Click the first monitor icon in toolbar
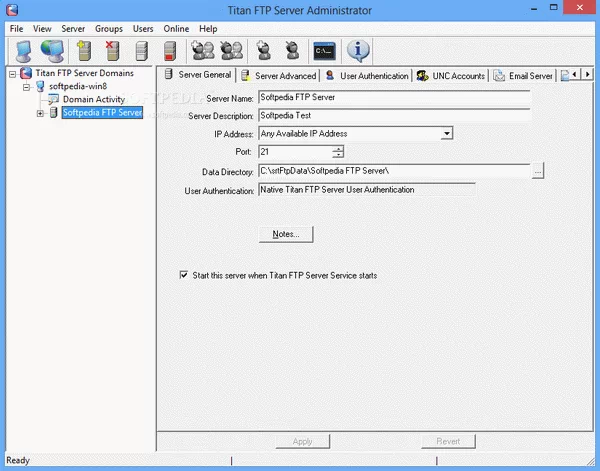The width and height of the screenshot is (600, 471). click(20, 50)
